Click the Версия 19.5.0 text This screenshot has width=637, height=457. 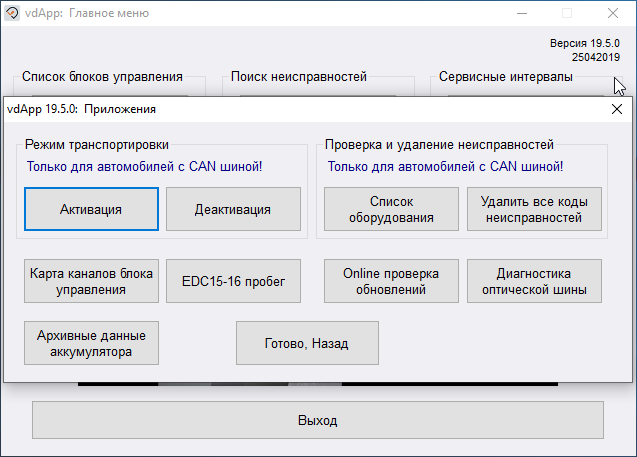(x=586, y=44)
